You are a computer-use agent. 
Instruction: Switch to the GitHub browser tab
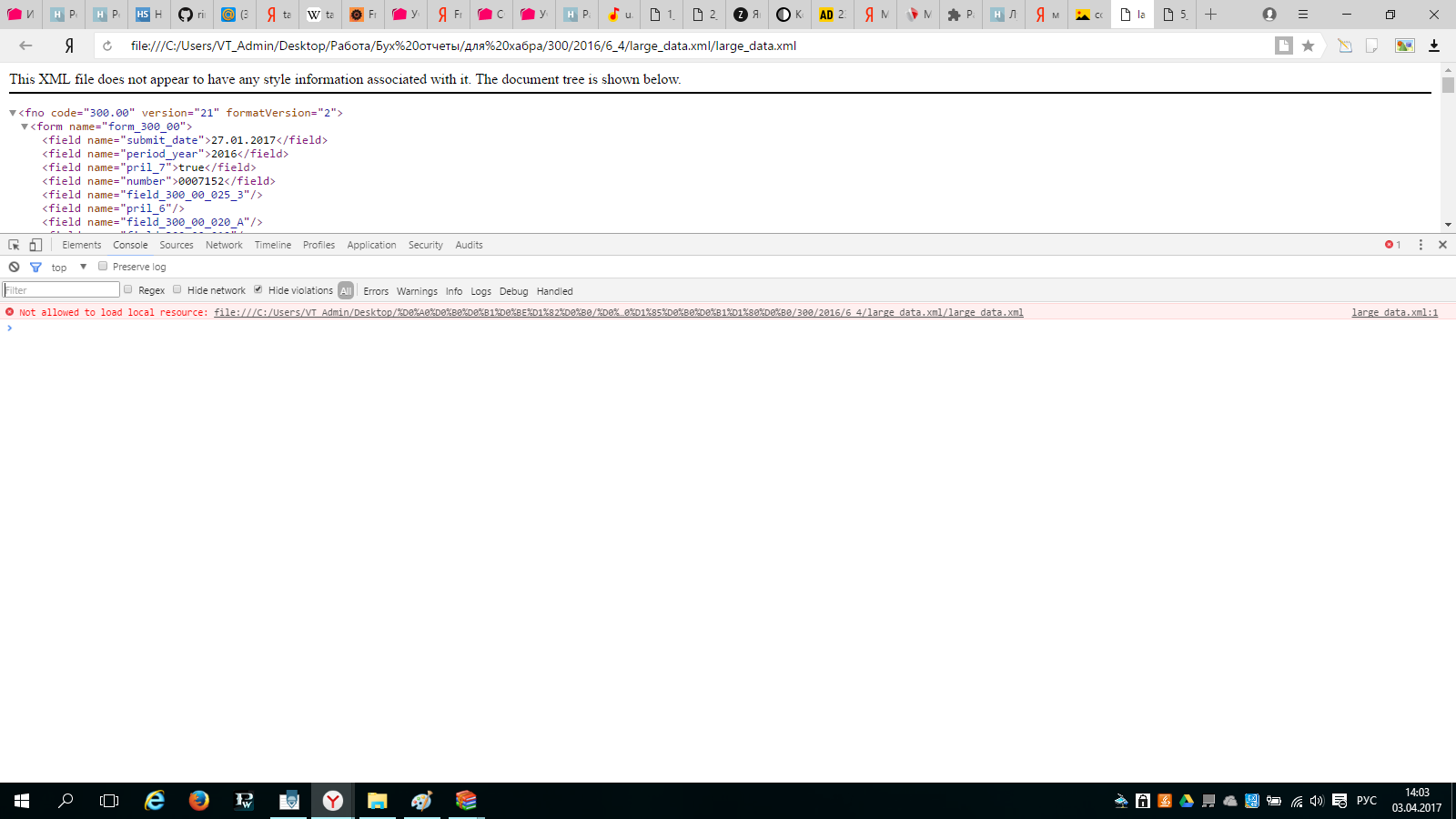coord(191,15)
